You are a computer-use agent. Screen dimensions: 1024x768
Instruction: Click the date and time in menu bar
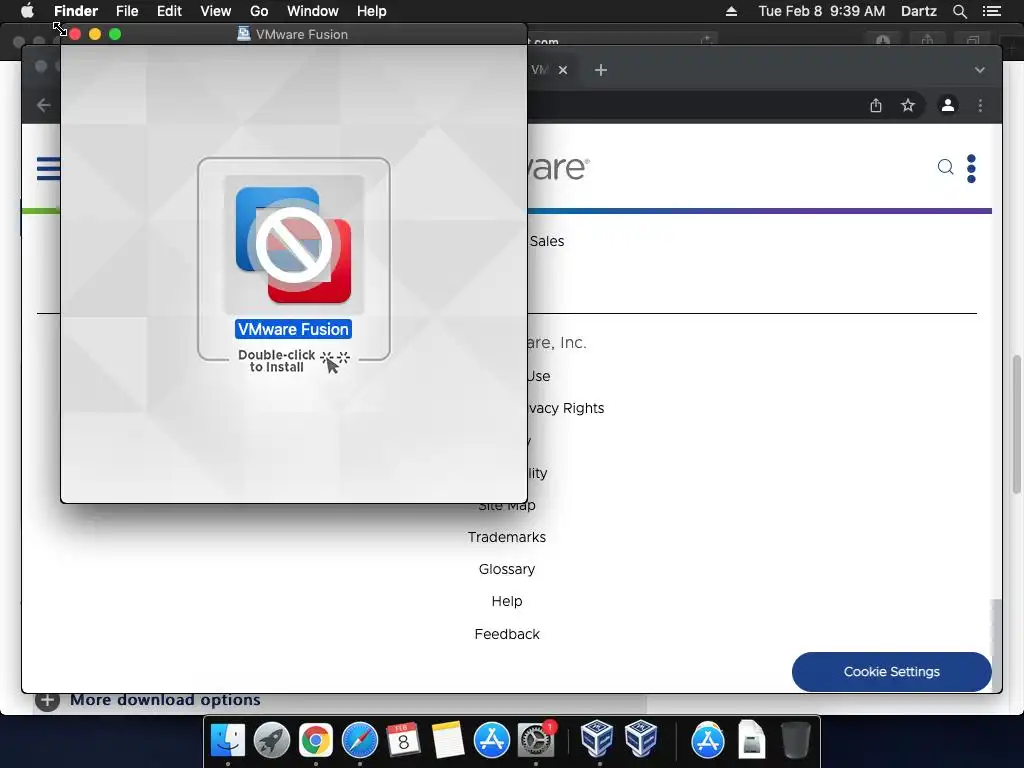pos(822,11)
